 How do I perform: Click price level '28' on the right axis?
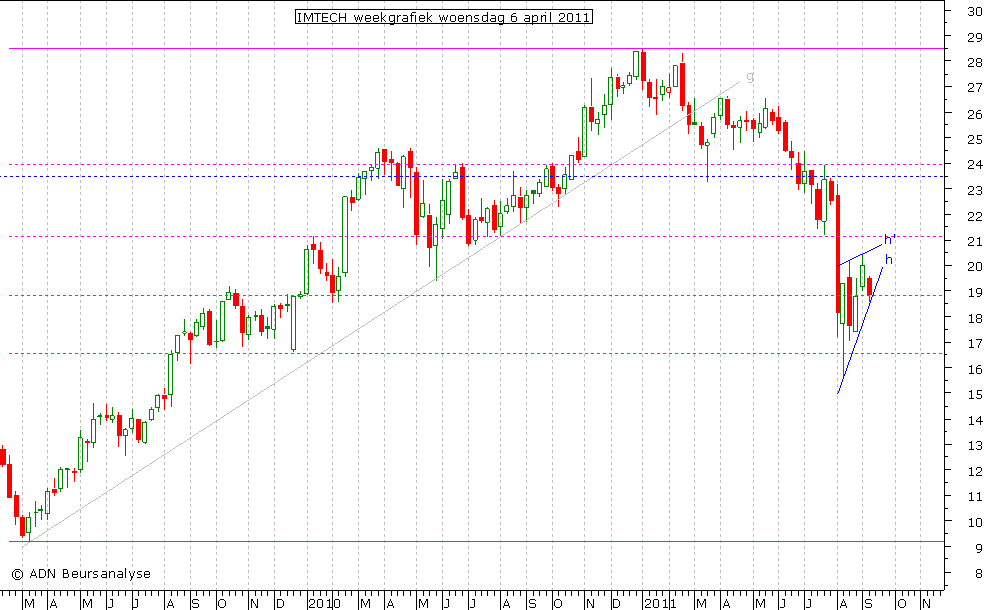974,62
